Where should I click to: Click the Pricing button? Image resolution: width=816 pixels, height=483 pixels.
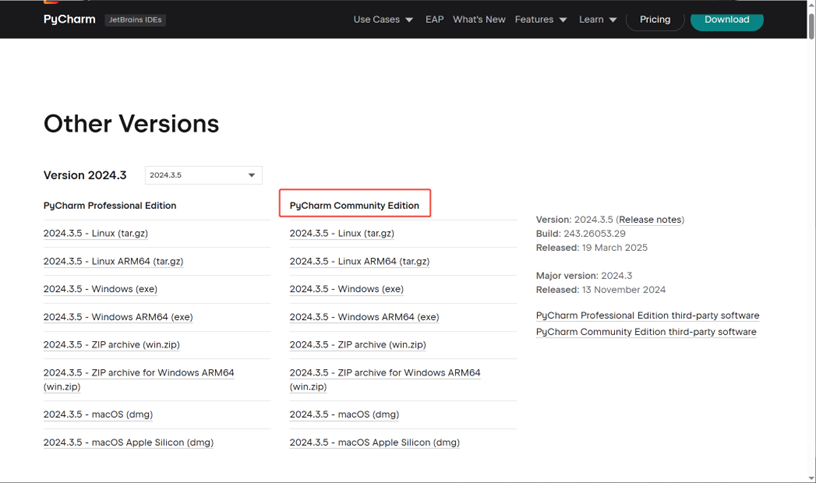(655, 19)
